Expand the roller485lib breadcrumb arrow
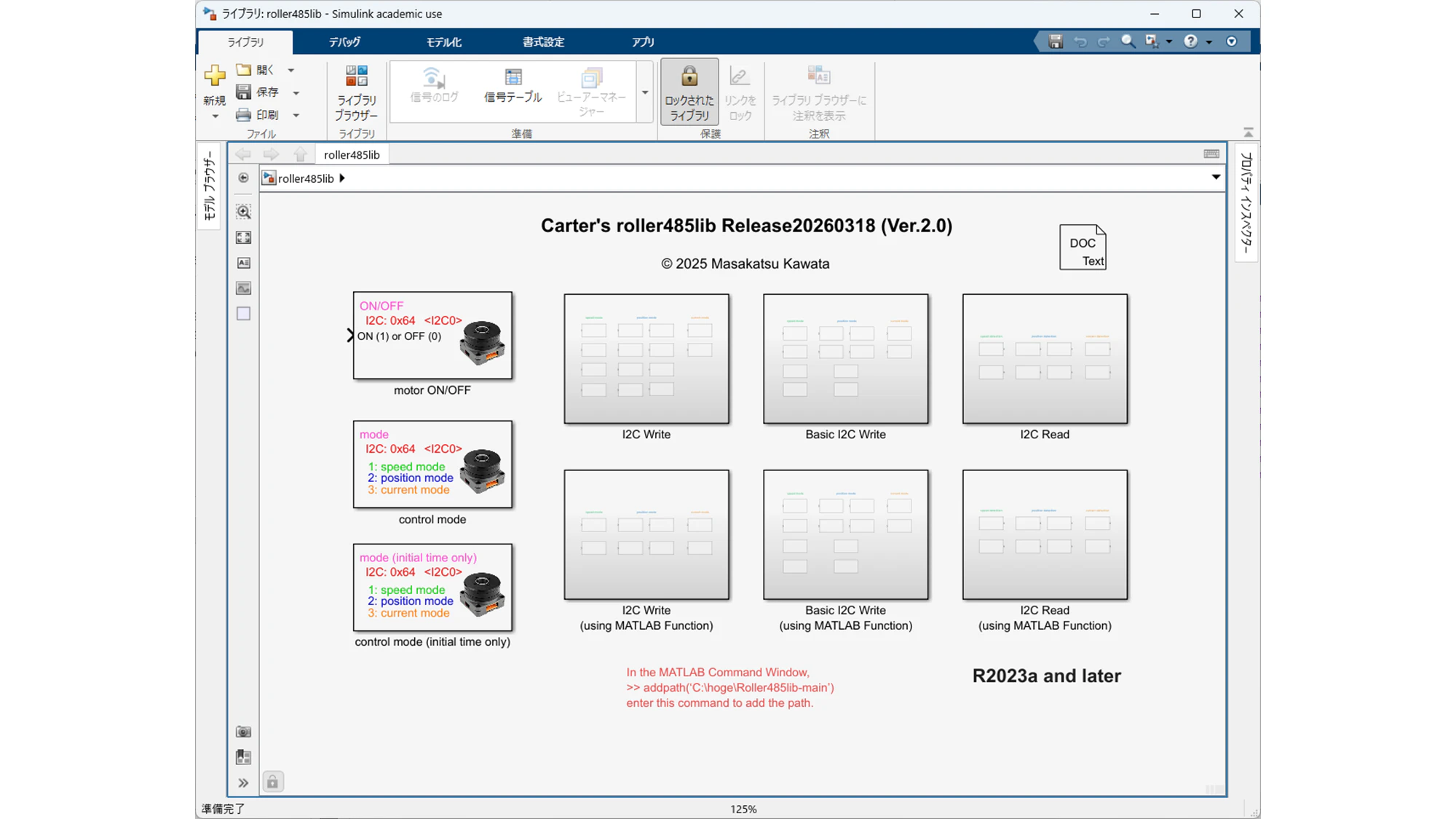The image size is (1456, 819). pos(342,178)
